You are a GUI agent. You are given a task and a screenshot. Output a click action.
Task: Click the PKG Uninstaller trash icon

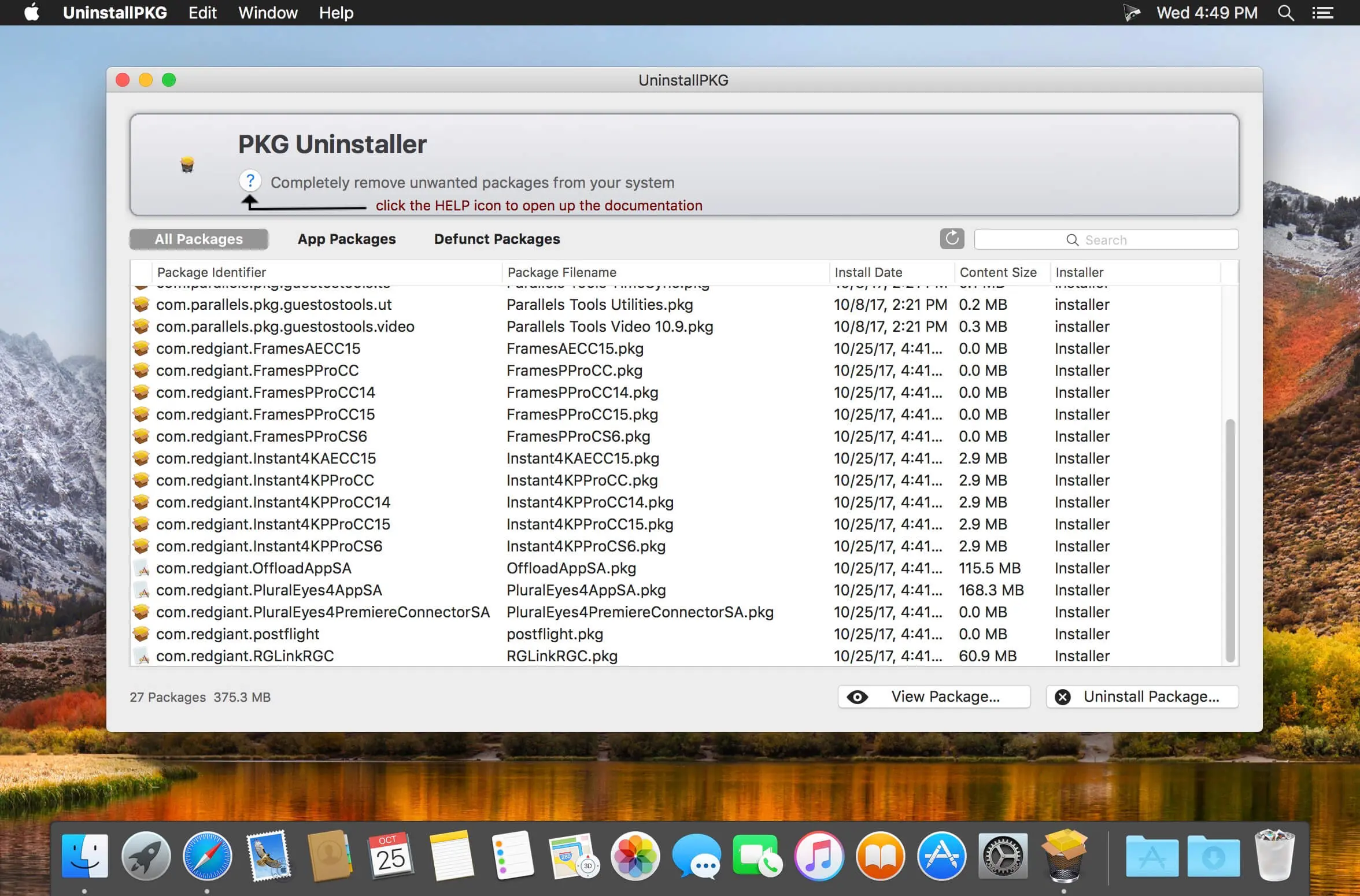click(188, 163)
